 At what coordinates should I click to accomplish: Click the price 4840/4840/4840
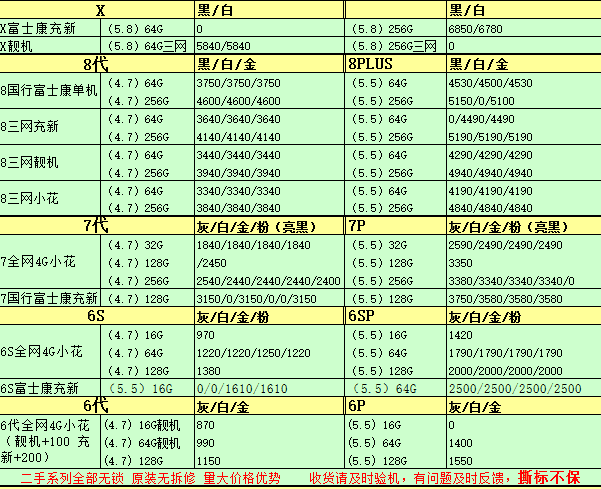[x=490, y=208]
